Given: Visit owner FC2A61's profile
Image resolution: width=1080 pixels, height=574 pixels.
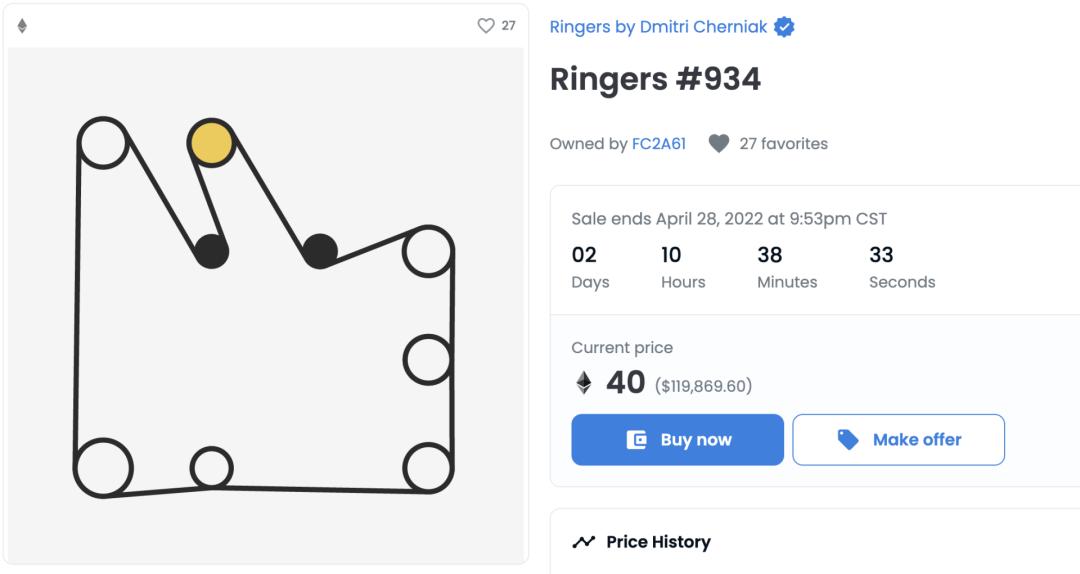Looking at the screenshot, I should (x=659, y=144).
